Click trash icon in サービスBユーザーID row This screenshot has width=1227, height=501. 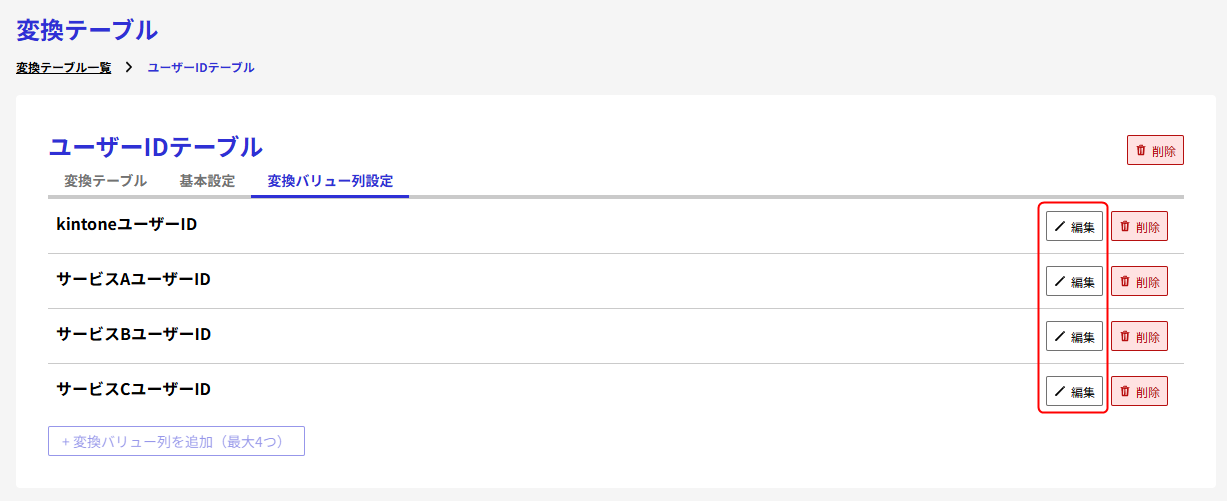click(x=1125, y=337)
